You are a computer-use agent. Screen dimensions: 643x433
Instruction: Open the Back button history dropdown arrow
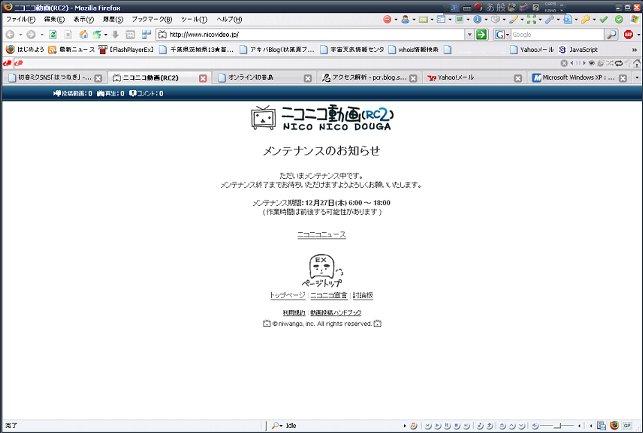point(21,35)
